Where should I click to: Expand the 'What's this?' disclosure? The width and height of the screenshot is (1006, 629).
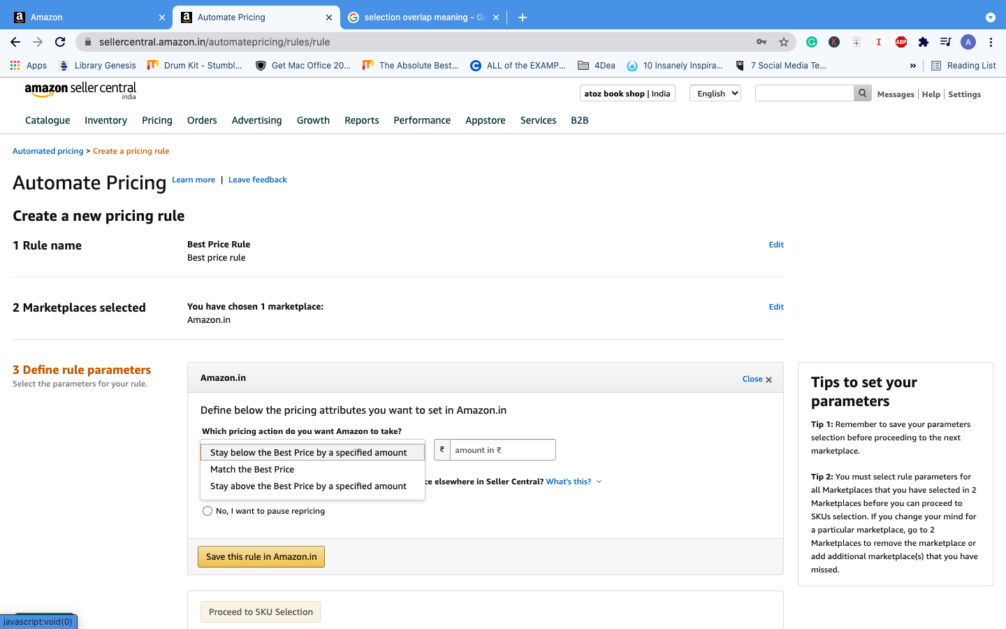573,482
